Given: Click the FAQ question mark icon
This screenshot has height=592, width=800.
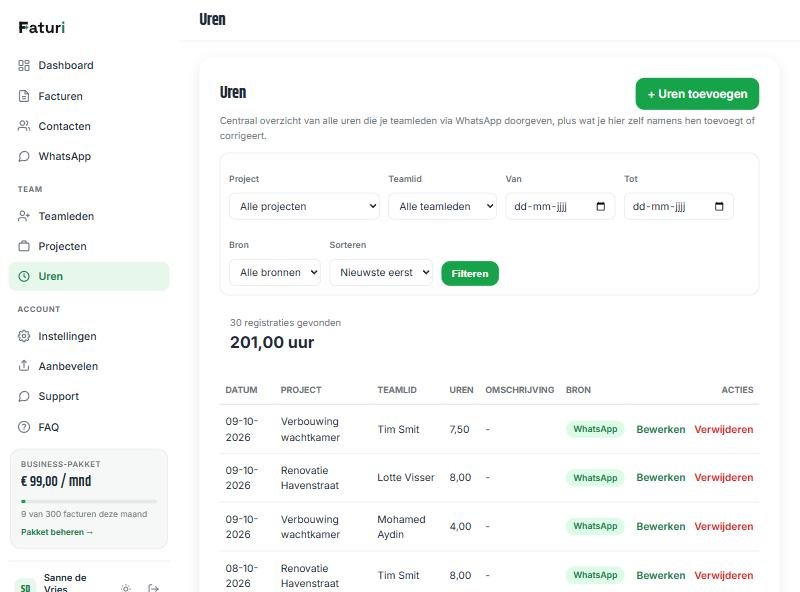Looking at the screenshot, I should (24, 427).
